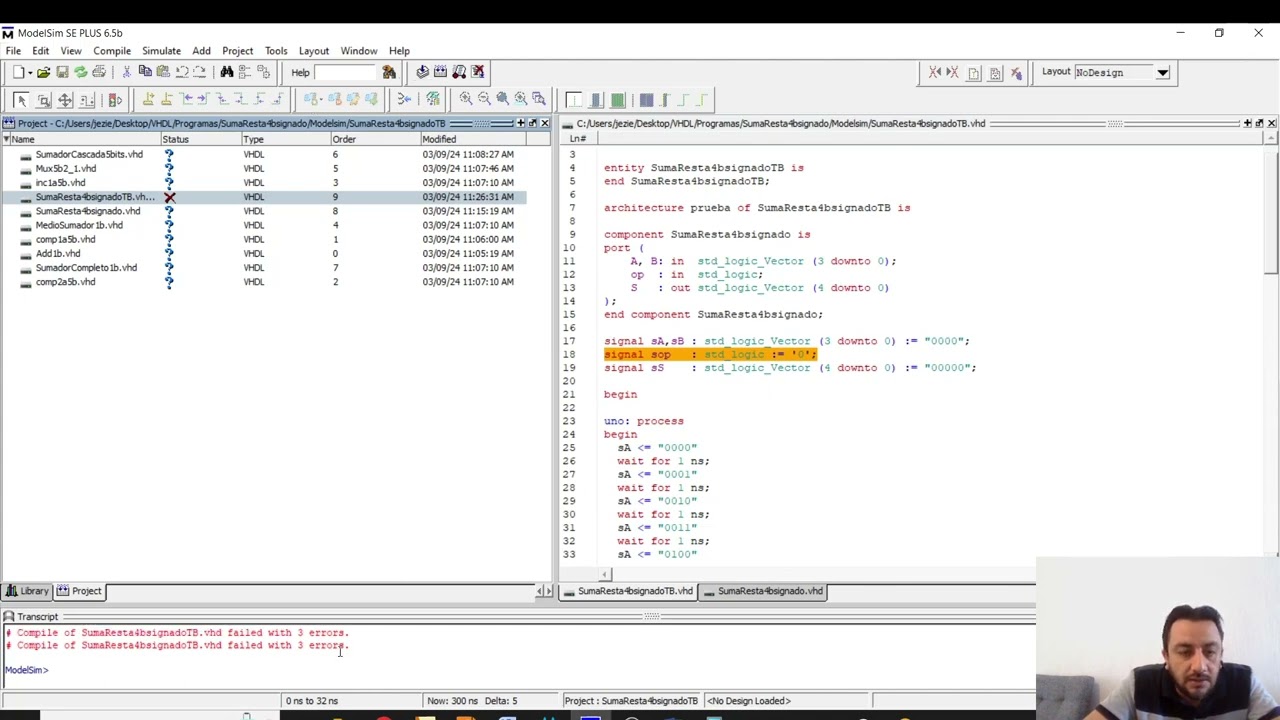Click the green Reload icon
Screen dimensions: 1280x720
tap(80, 72)
